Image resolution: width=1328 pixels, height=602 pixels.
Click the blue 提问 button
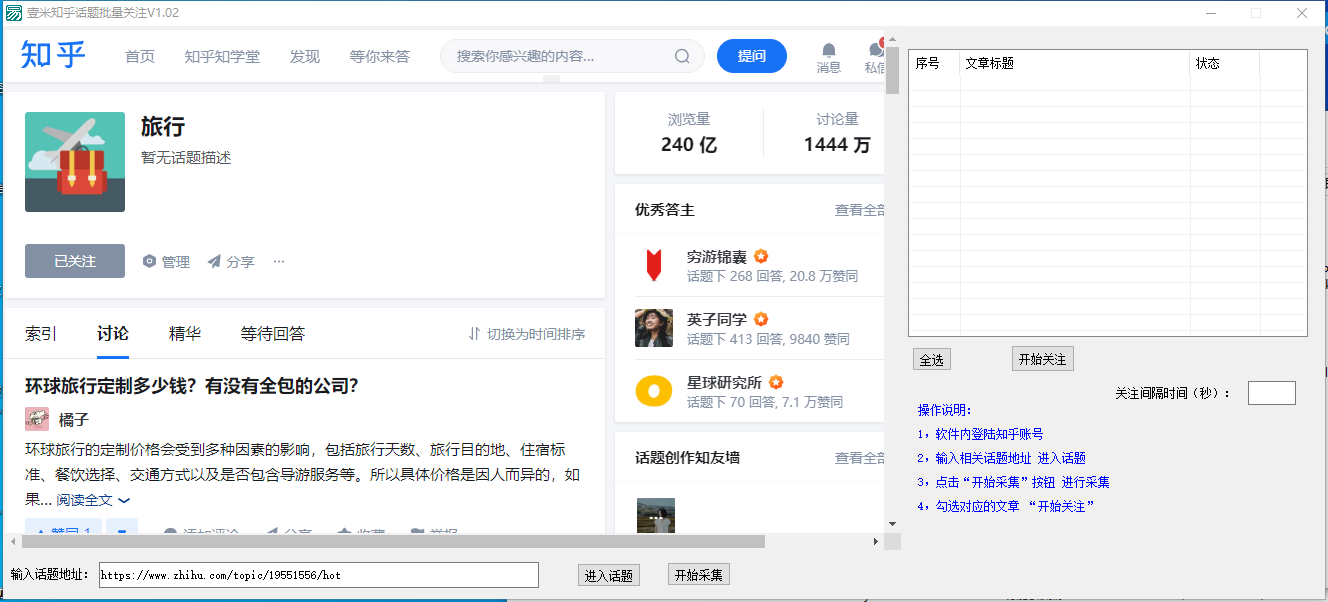click(x=752, y=56)
